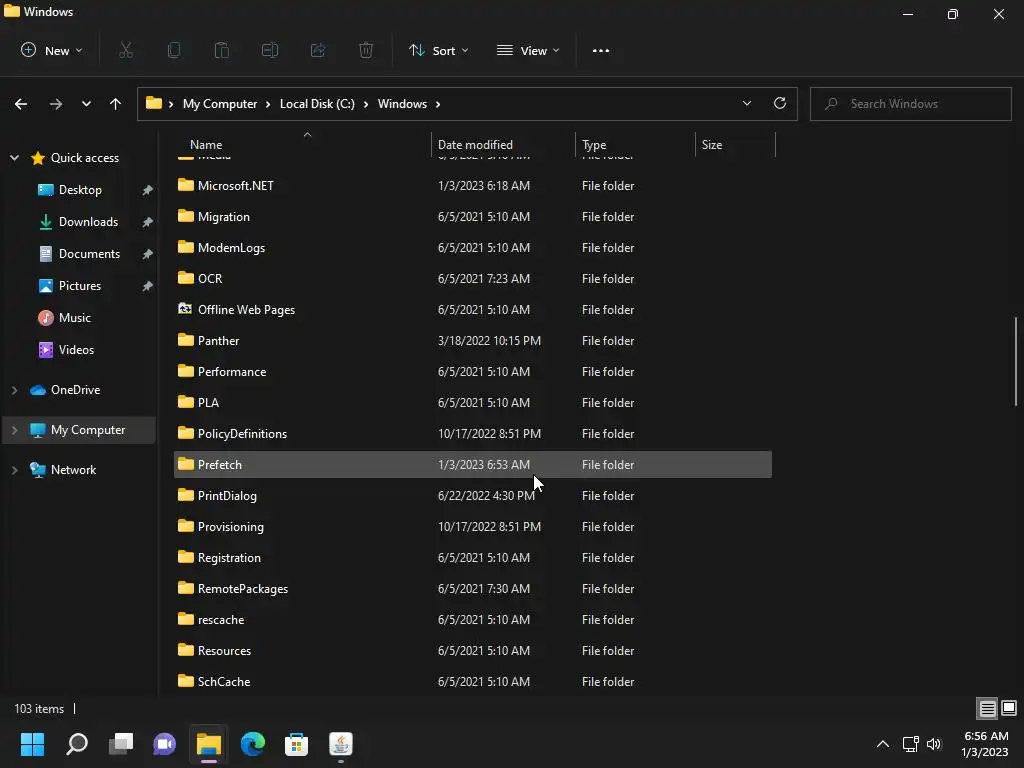This screenshot has height=768, width=1024.
Task: Select the PolicyDefinitions folder
Action: (473, 434)
